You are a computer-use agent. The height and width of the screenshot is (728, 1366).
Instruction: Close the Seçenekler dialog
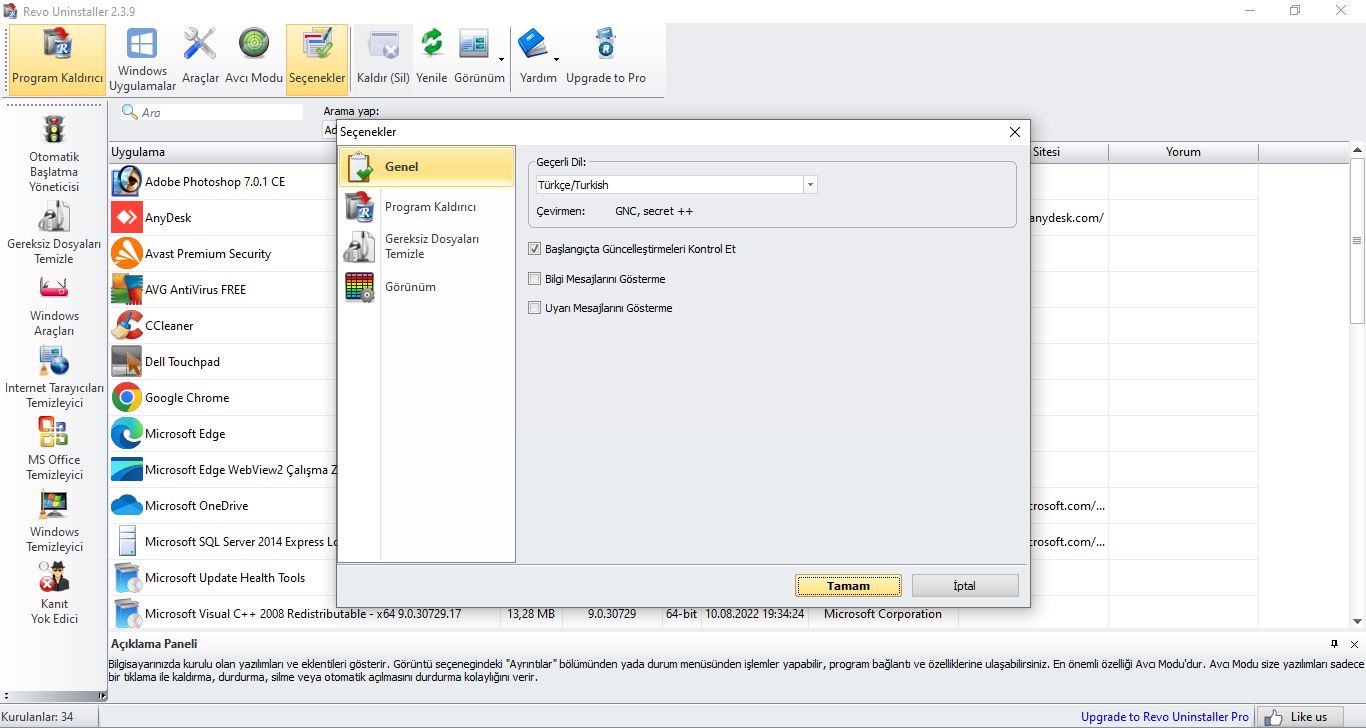(1015, 132)
